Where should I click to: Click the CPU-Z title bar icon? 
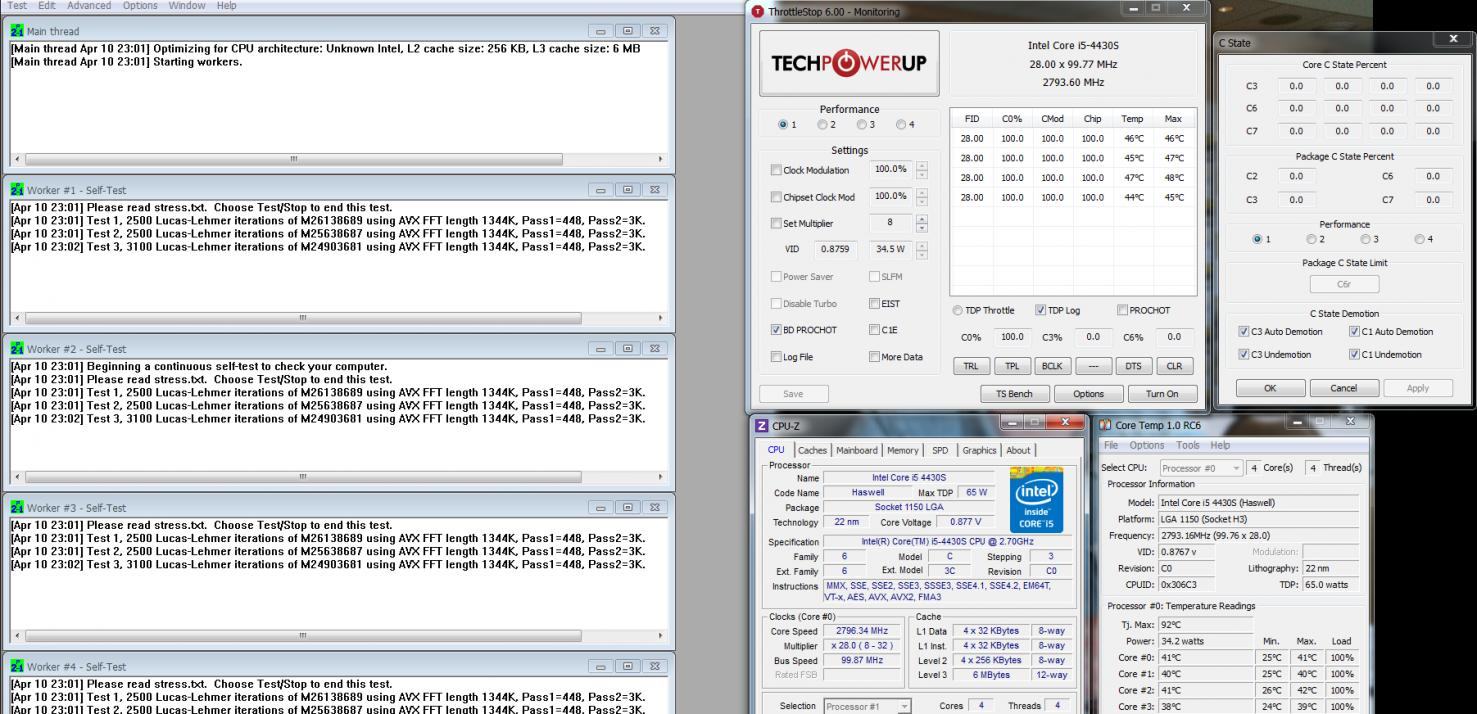pos(762,426)
